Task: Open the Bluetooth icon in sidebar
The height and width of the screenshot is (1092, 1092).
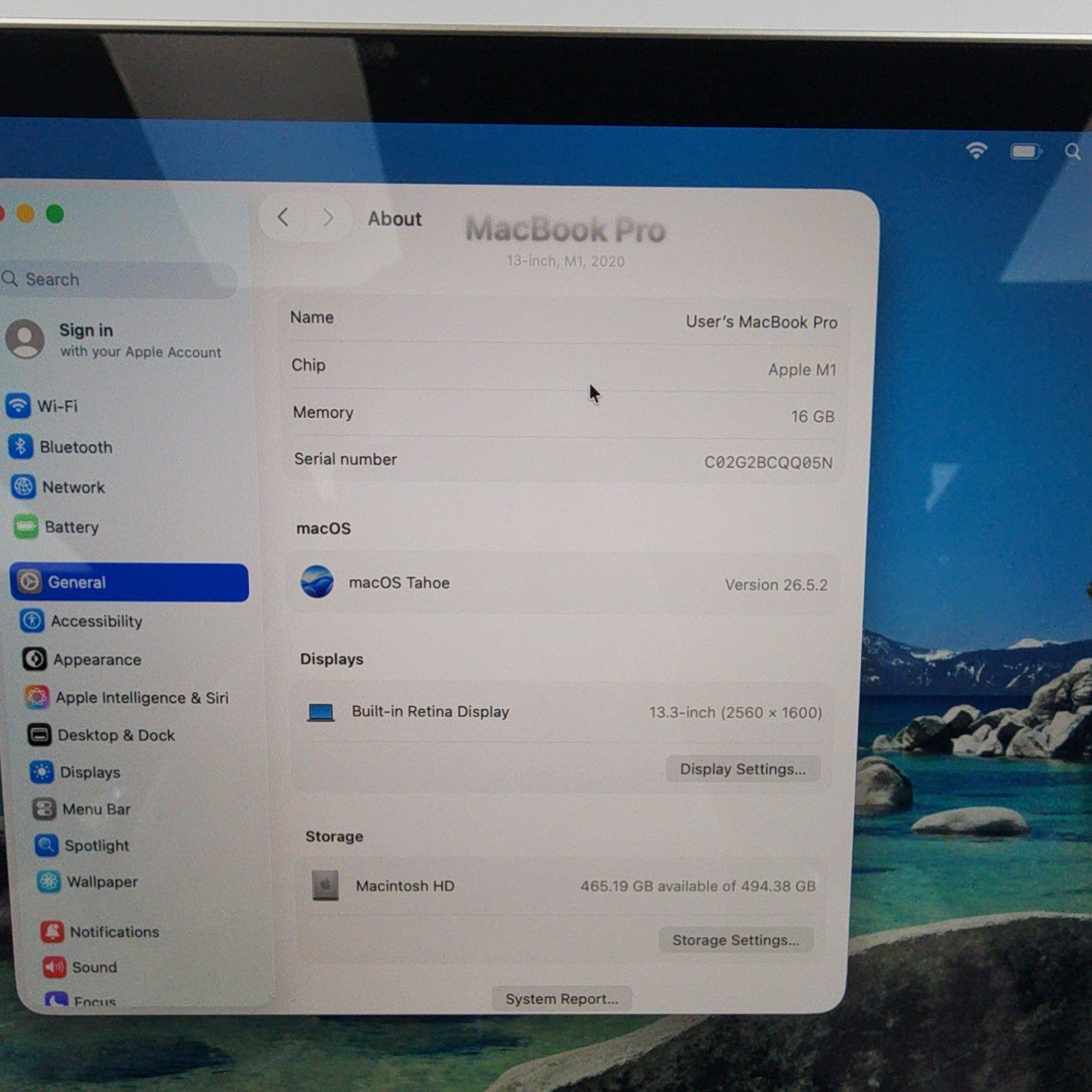Action: (x=20, y=446)
